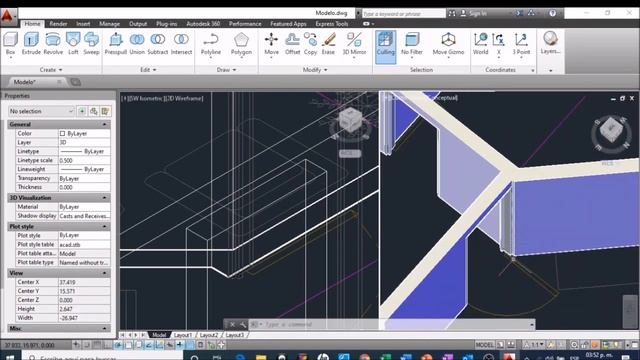Screen dimensions: 640x360
Task: Run the Intersect tool
Action: (x=181, y=44)
